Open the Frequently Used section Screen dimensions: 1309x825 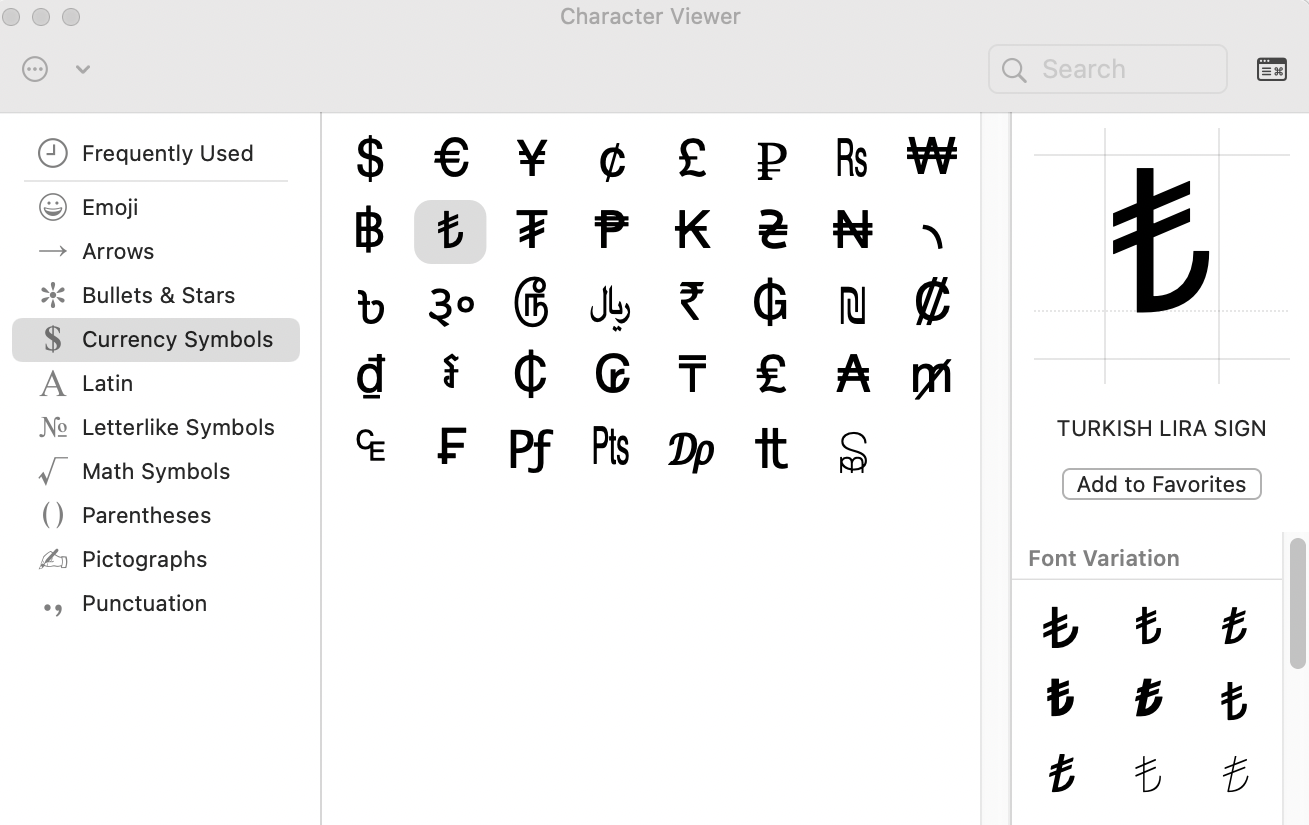point(168,153)
